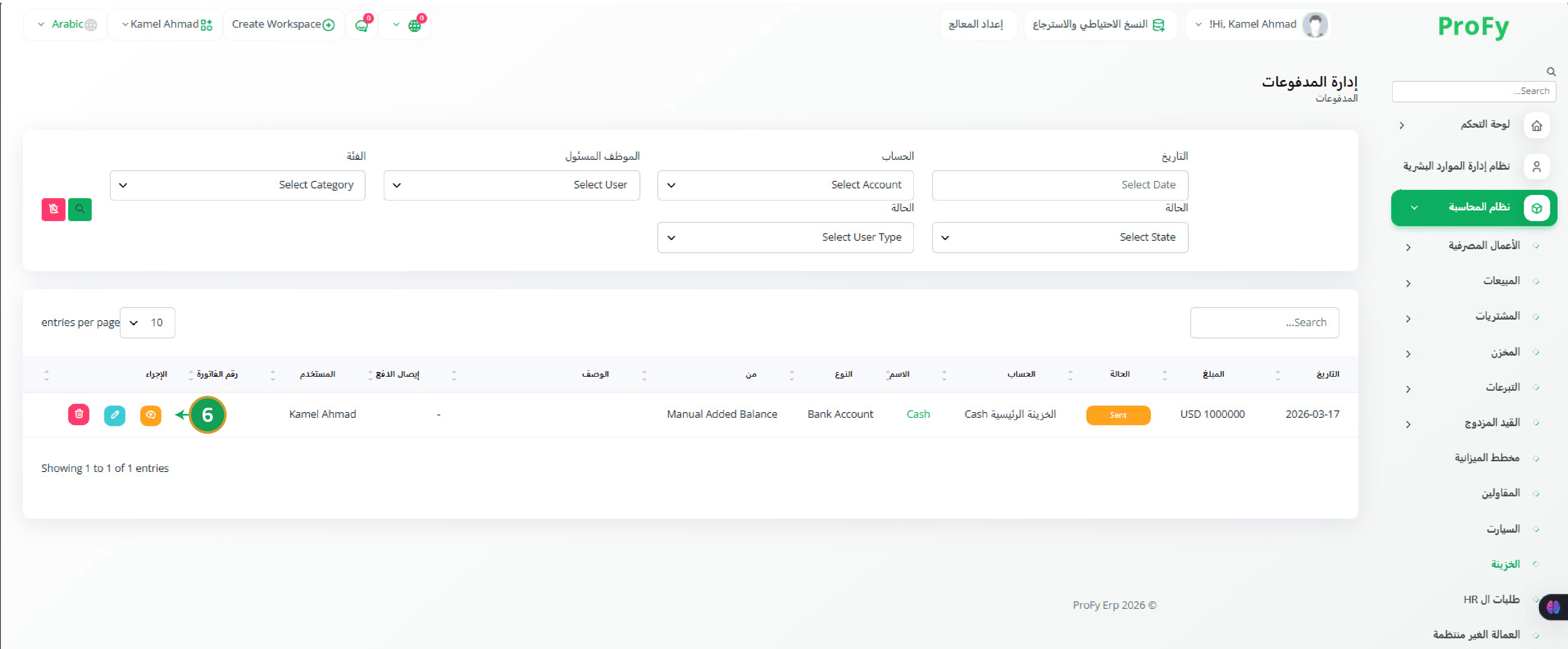Viewport: 1568px width, 649px height.
Task: Click the نظام المحاسبة accounting cube icon
Action: pos(1536,208)
